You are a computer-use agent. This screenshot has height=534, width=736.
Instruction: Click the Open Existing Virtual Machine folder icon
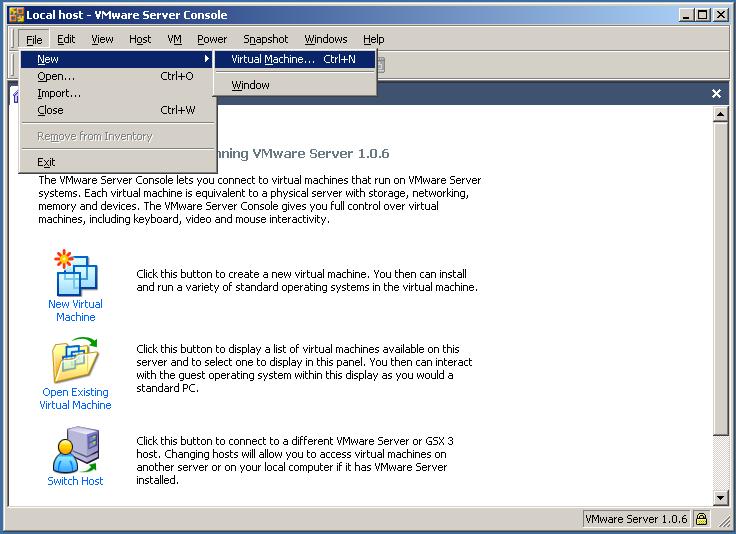point(76,359)
